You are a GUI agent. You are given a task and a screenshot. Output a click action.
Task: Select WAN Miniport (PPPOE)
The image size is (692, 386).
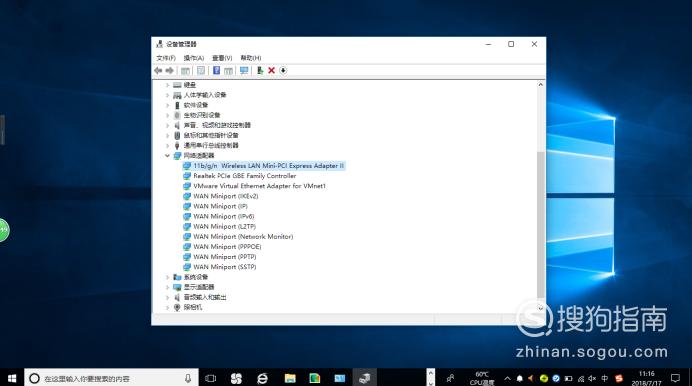pyautogui.click(x=227, y=247)
